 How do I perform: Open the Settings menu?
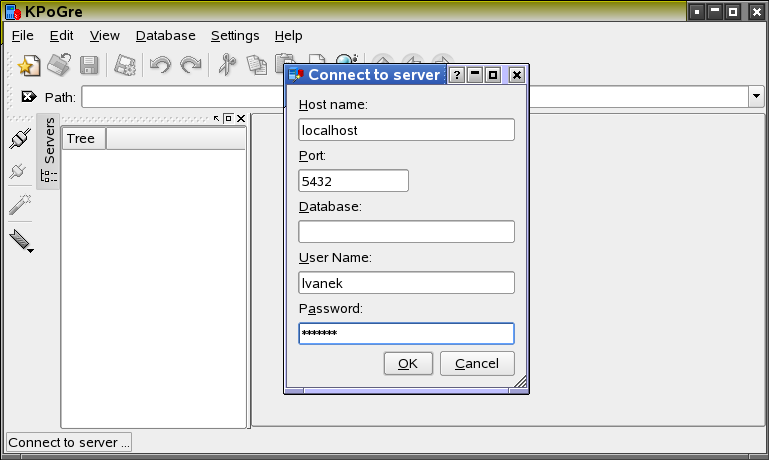tap(234, 36)
